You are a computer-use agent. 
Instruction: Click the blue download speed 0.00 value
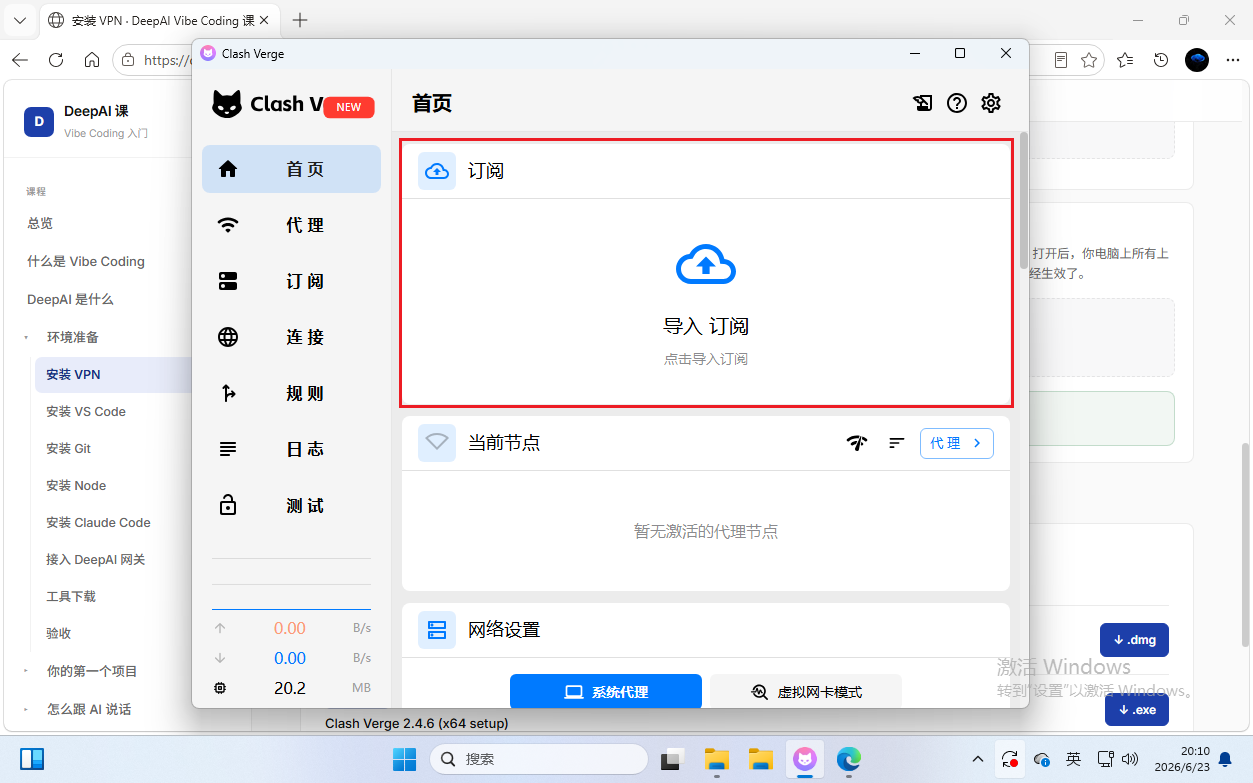(290, 658)
